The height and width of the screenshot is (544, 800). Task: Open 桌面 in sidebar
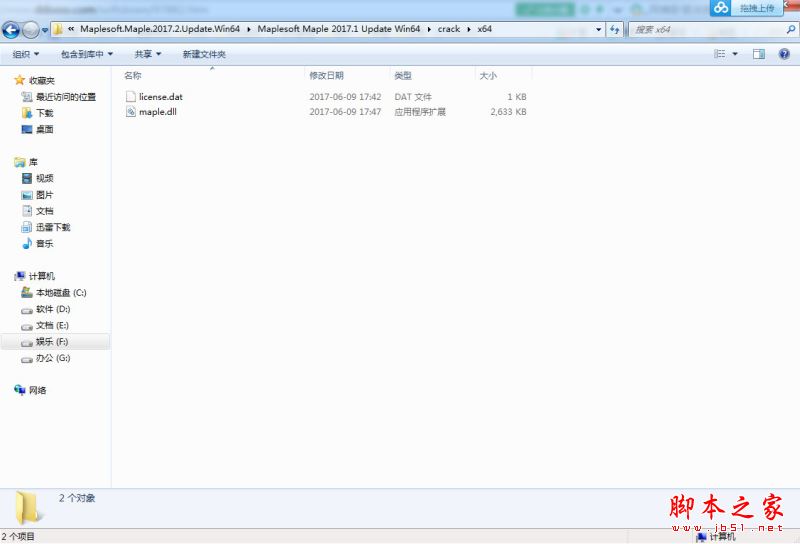44,129
